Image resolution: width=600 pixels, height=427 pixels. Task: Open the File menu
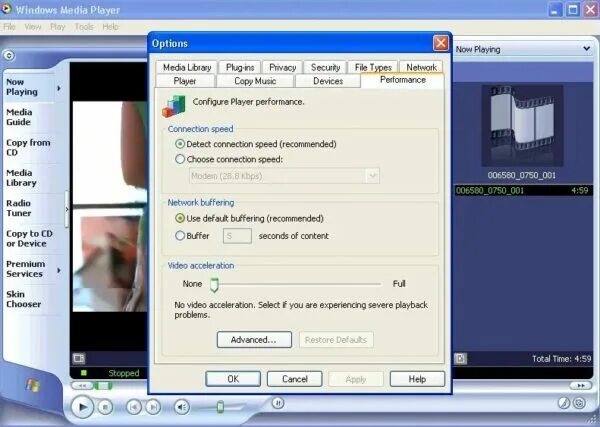pyautogui.click(x=9, y=27)
